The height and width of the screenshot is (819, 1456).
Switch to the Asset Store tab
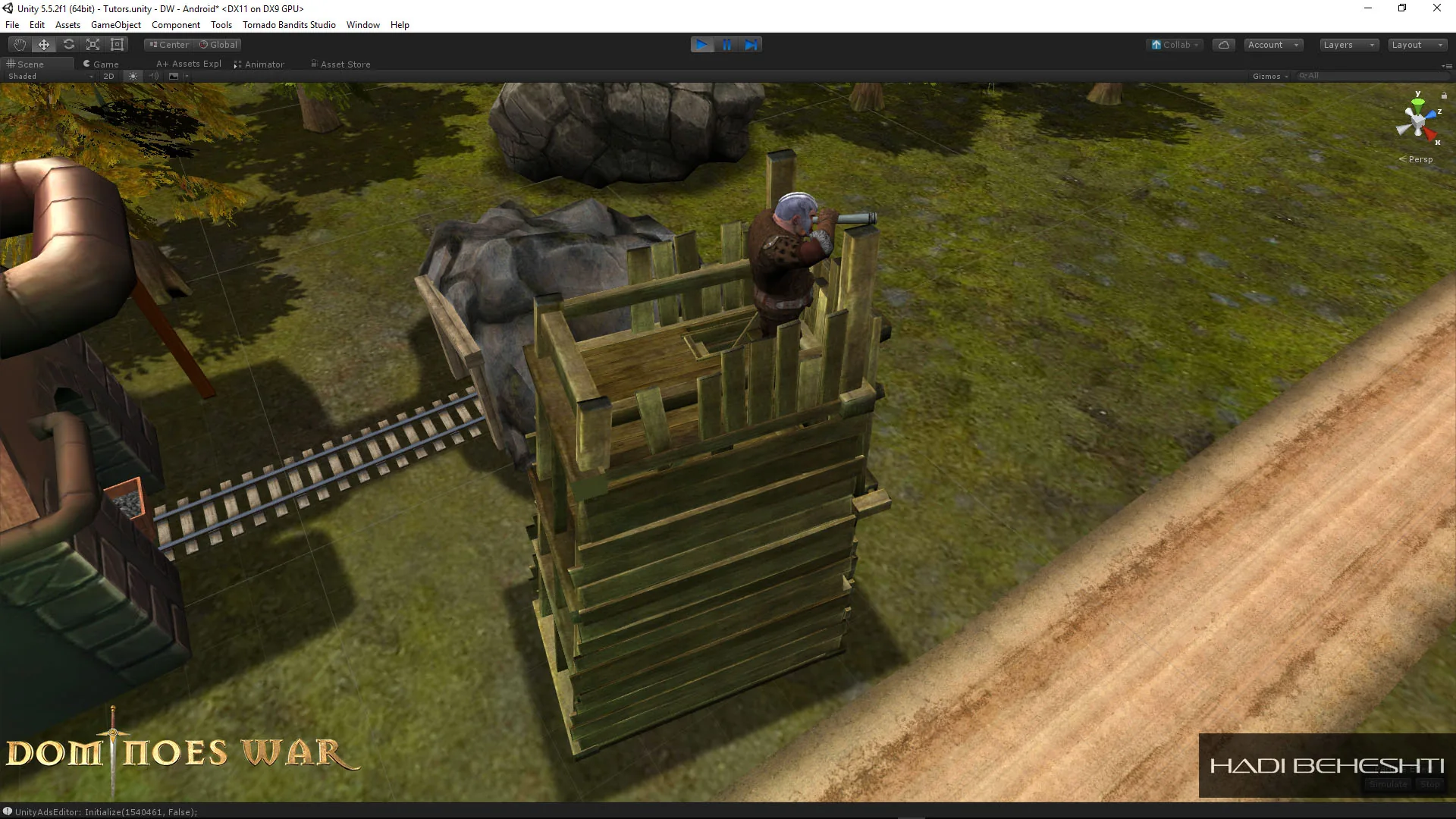coord(340,64)
